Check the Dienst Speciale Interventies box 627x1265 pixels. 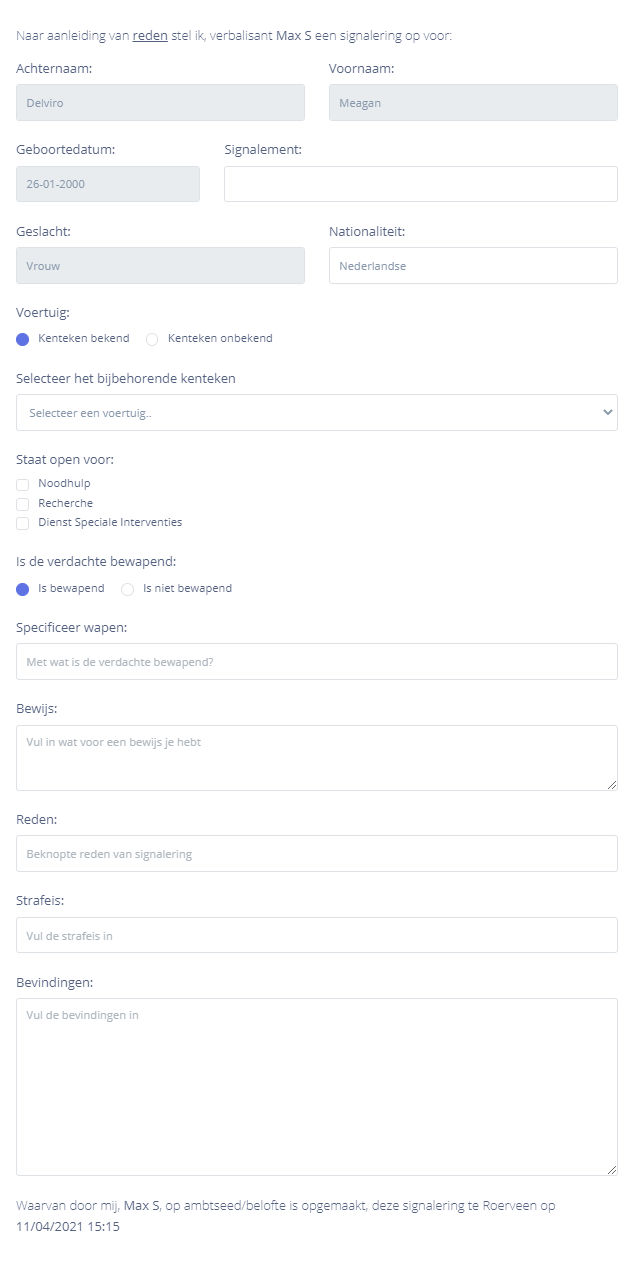[23, 523]
